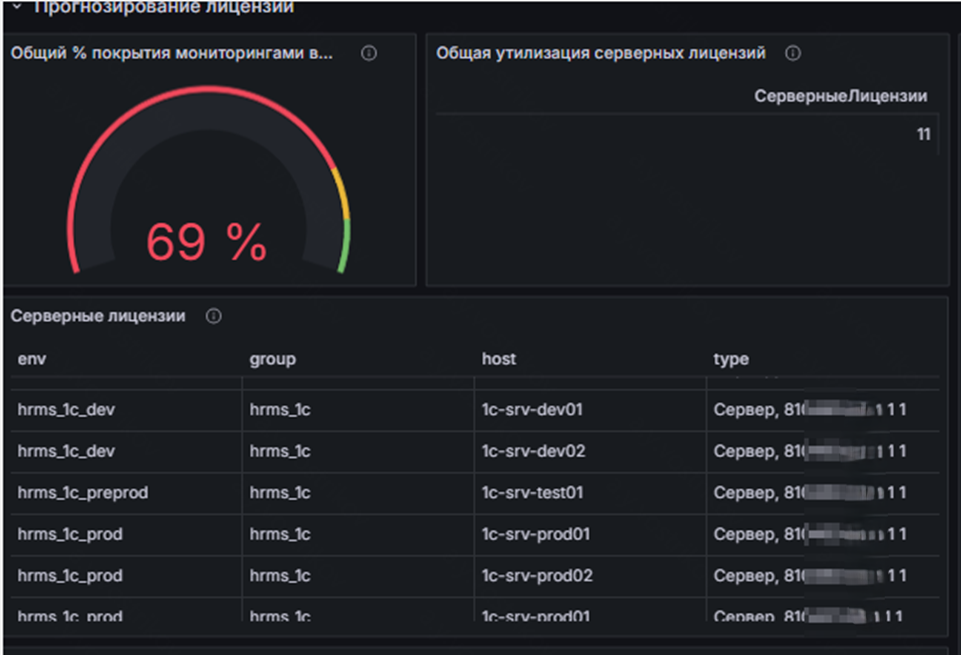Sort table by host column header
The width and height of the screenshot is (961, 655).
(499, 359)
